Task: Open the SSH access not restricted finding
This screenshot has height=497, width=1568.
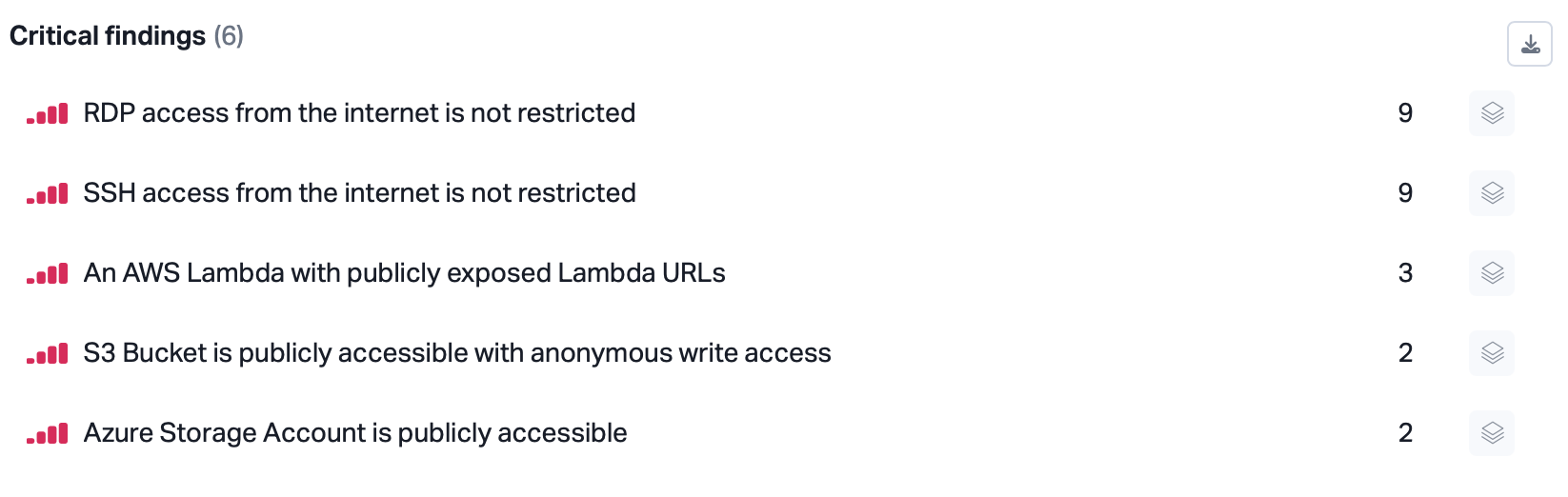Action: coord(359,193)
